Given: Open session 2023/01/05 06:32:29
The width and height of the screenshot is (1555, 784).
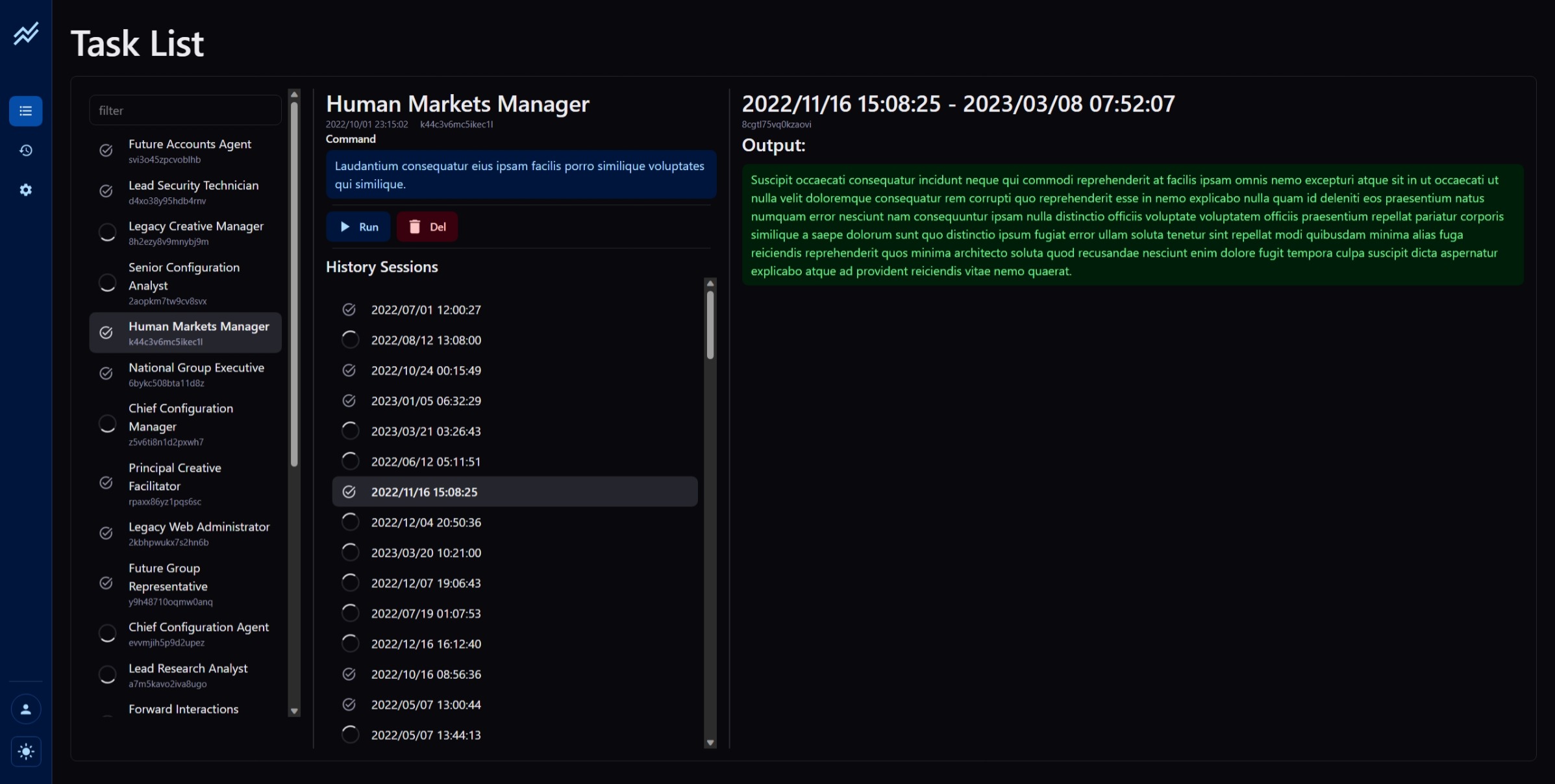Looking at the screenshot, I should (426, 401).
